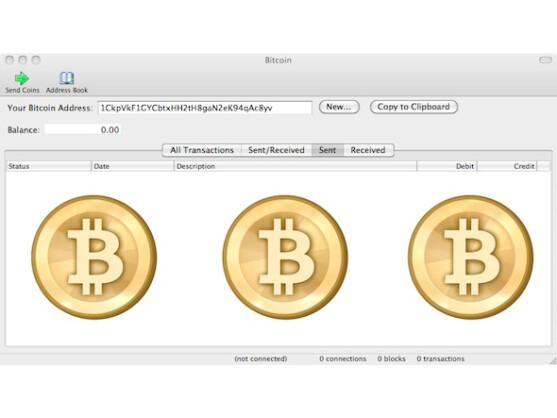The width and height of the screenshot is (557, 418).
Task: Click the toolbar toggle pill at title bar right
Action: [x=545, y=60]
